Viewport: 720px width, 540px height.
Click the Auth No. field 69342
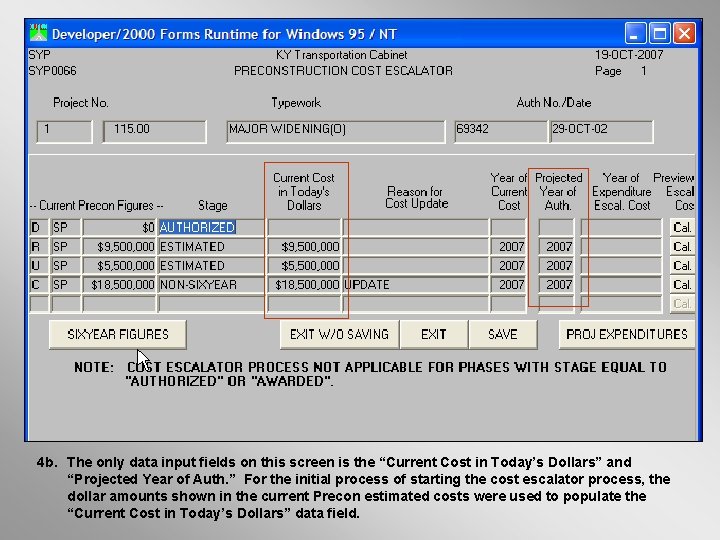[501, 132]
